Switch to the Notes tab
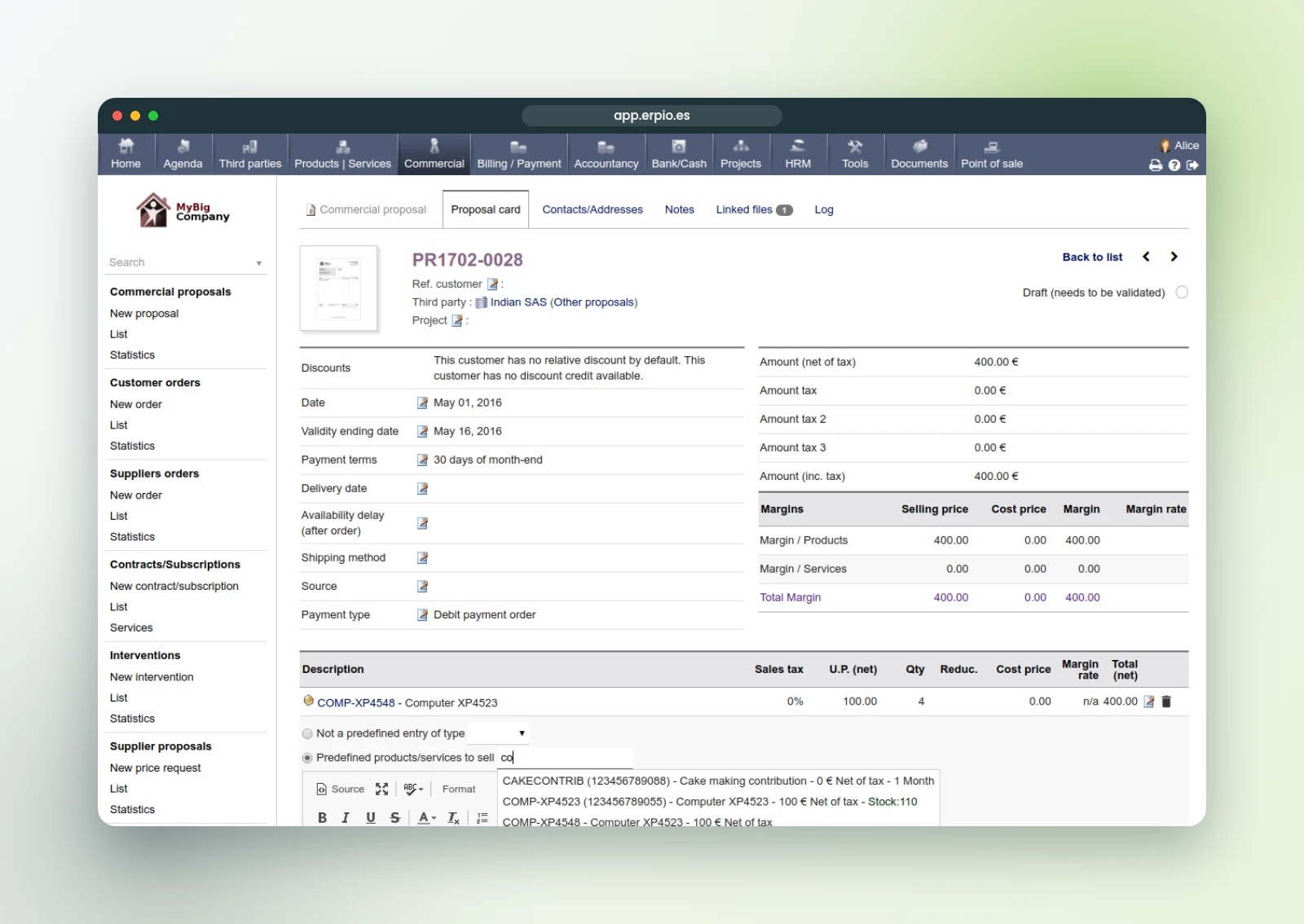Viewport: 1304px width, 924px height. pos(680,209)
